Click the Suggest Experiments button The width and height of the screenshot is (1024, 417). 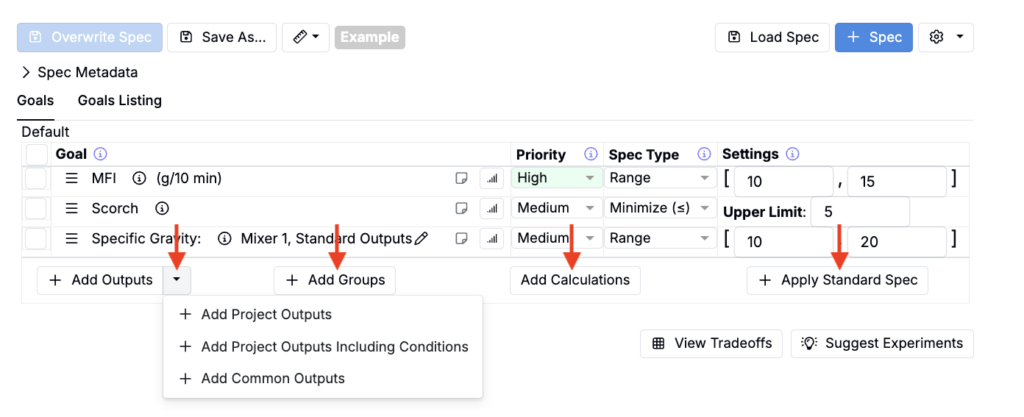tap(882, 343)
